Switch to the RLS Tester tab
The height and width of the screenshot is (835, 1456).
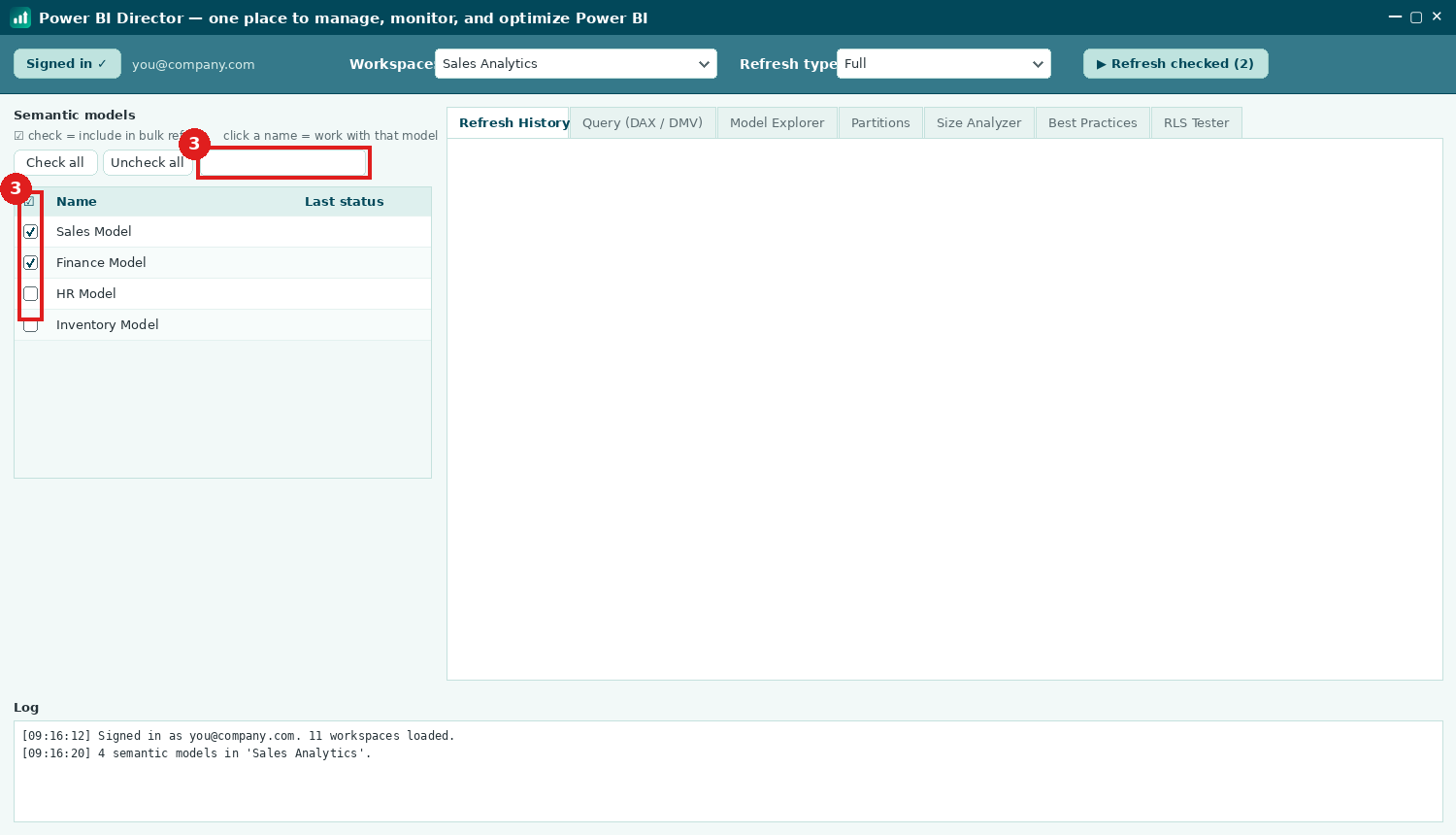click(x=1196, y=123)
